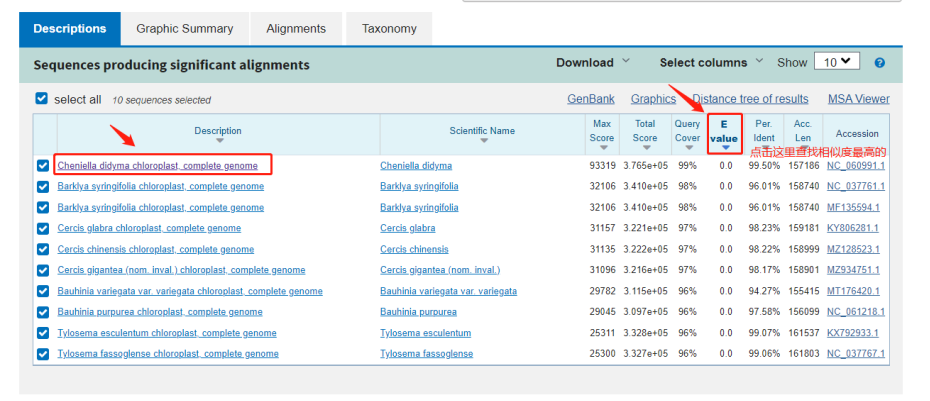Open the Select columns dropdown
The width and height of the screenshot is (930, 401).
coord(712,62)
